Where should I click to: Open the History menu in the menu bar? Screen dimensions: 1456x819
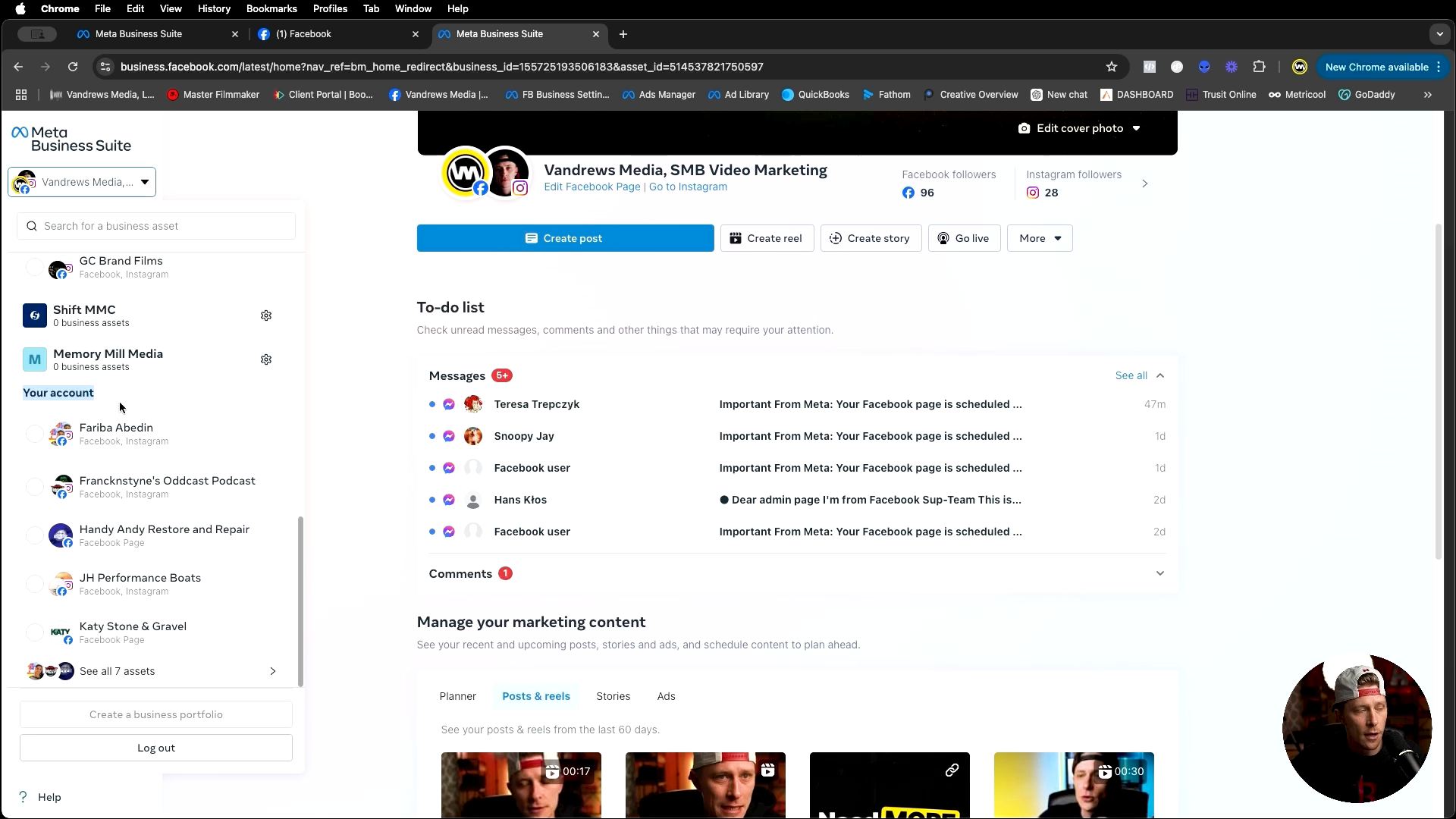[x=214, y=9]
